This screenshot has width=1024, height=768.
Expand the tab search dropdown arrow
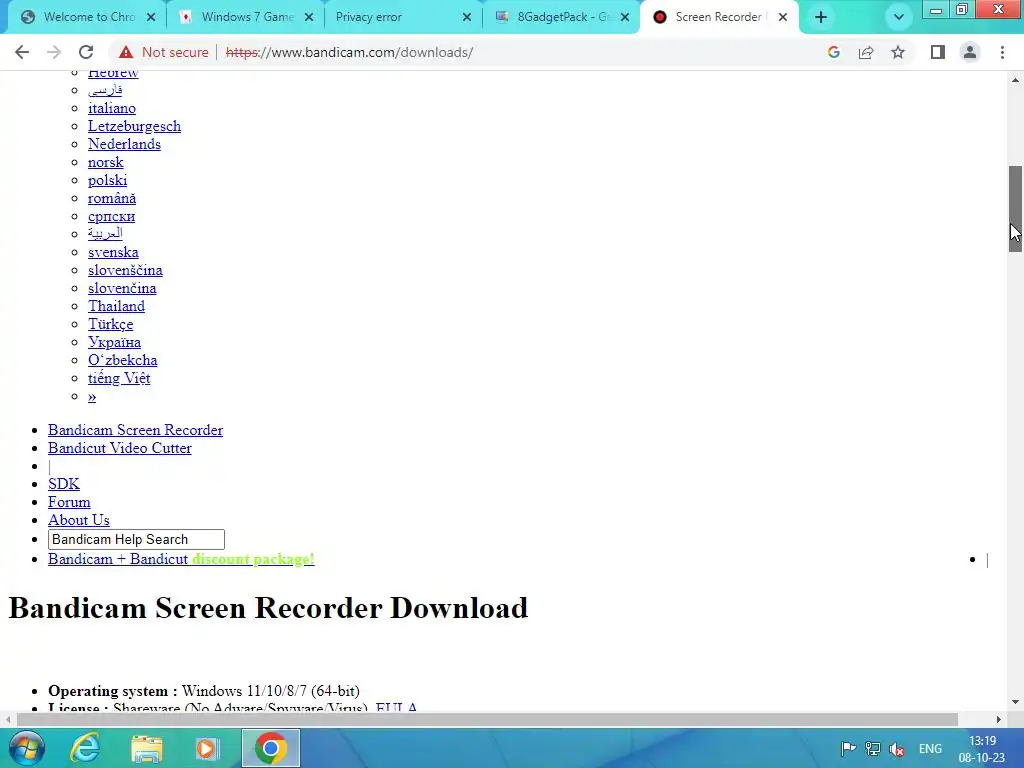click(x=899, y=18)
